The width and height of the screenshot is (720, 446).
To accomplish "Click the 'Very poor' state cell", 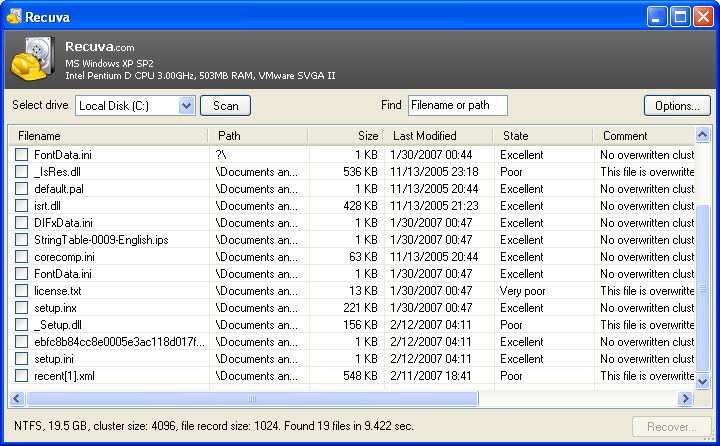I will coord(523,291).
